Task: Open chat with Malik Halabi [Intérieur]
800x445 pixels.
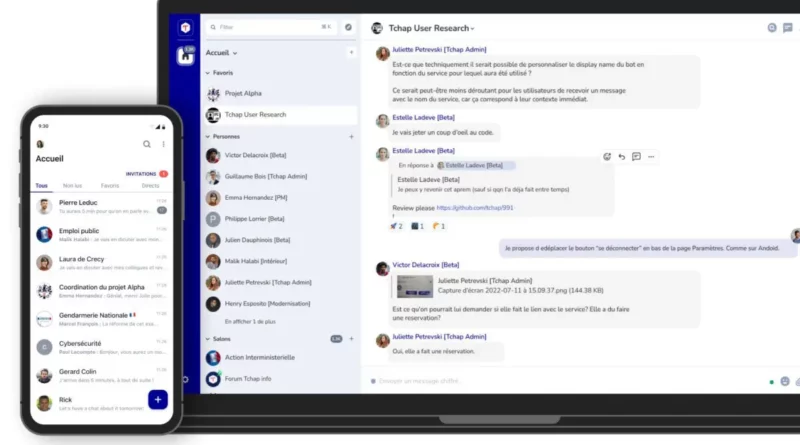Action: point(280,261)
